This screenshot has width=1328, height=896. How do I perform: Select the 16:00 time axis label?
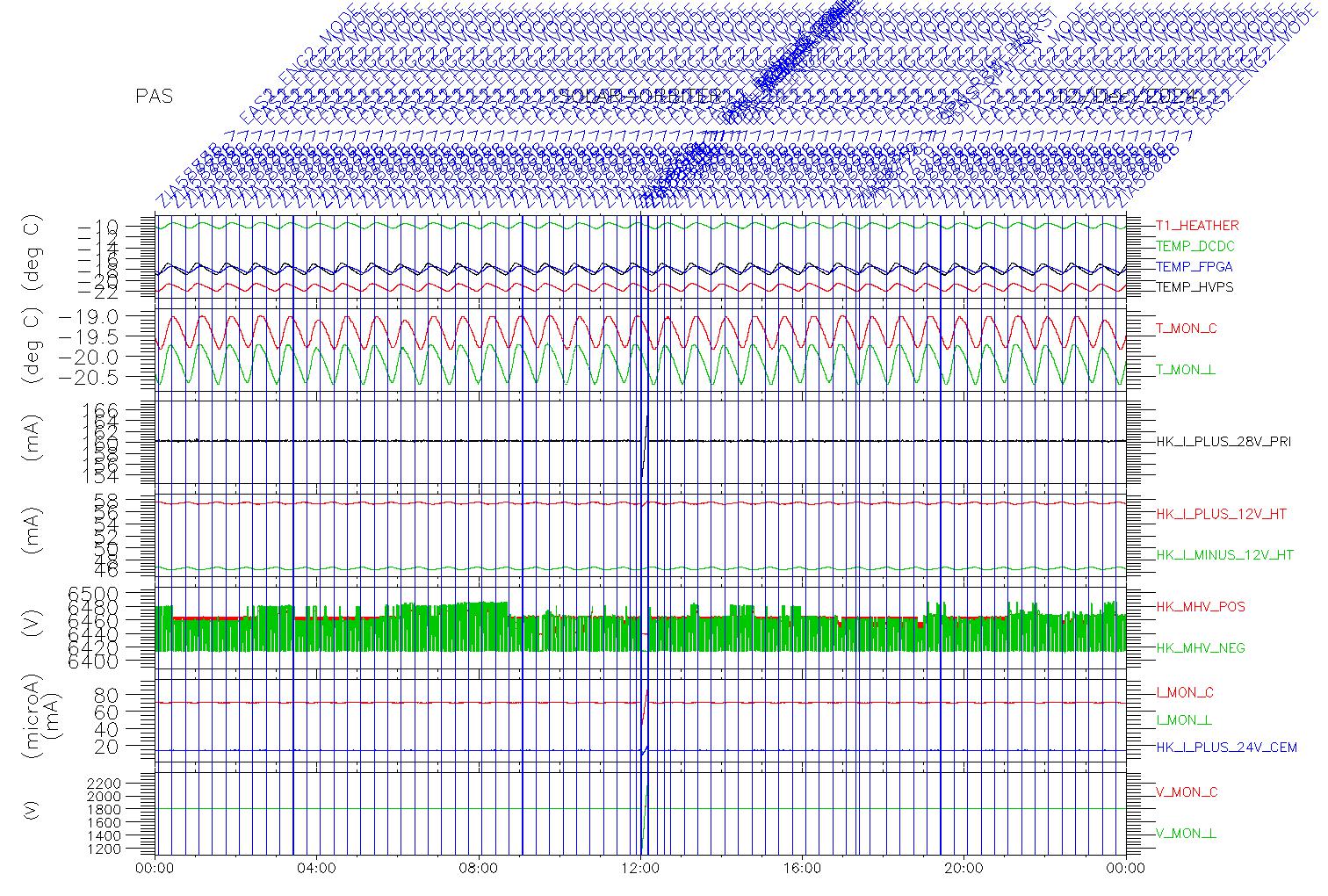point(802,870)
